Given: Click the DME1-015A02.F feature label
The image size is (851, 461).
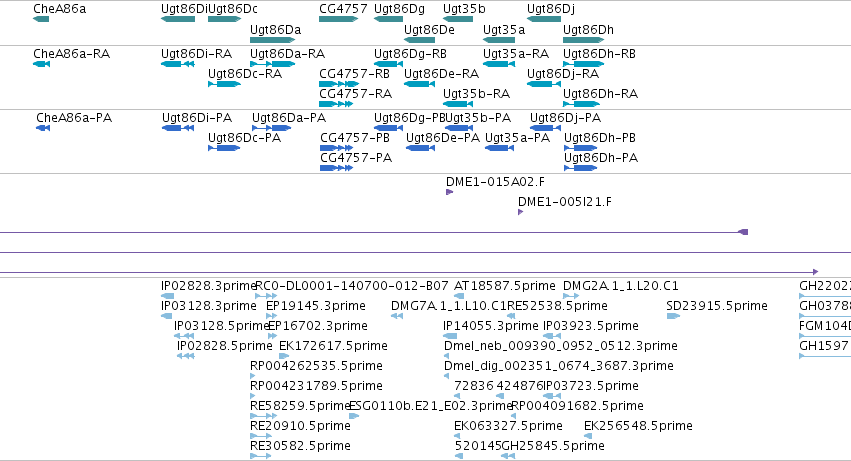Looking at the screenshot, I should point(496,182).
